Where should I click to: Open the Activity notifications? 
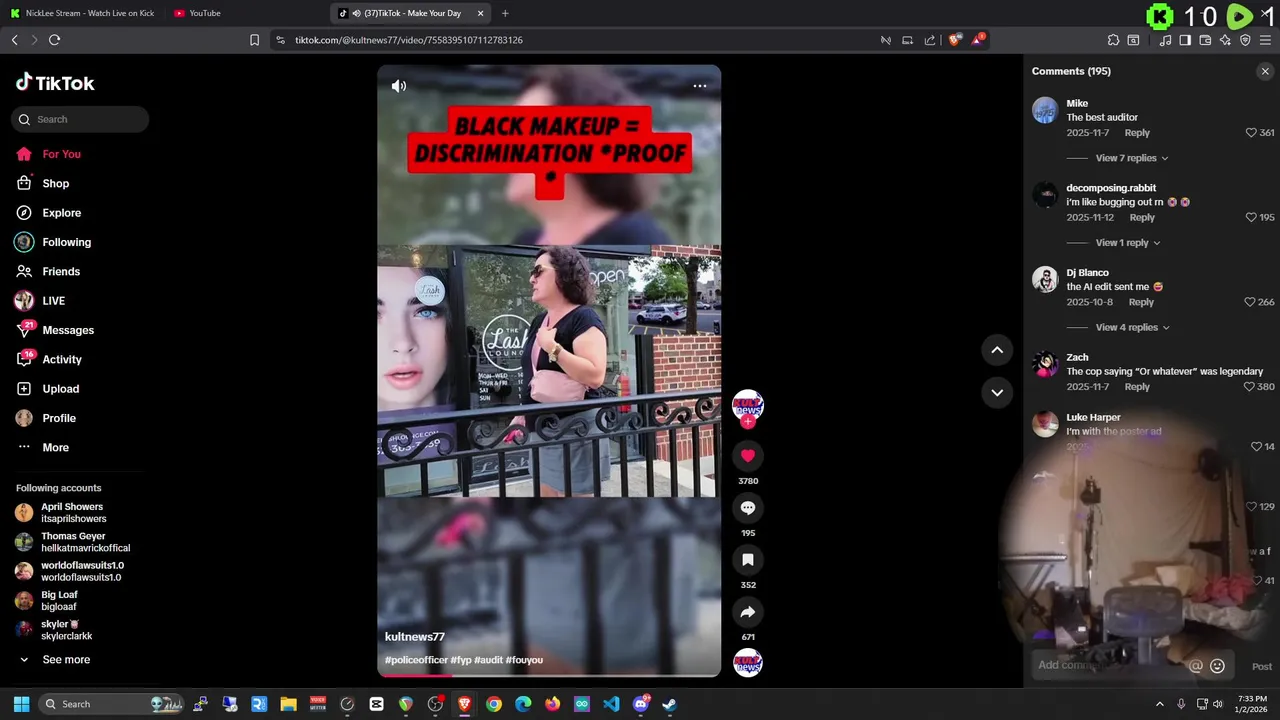point(62,360)
